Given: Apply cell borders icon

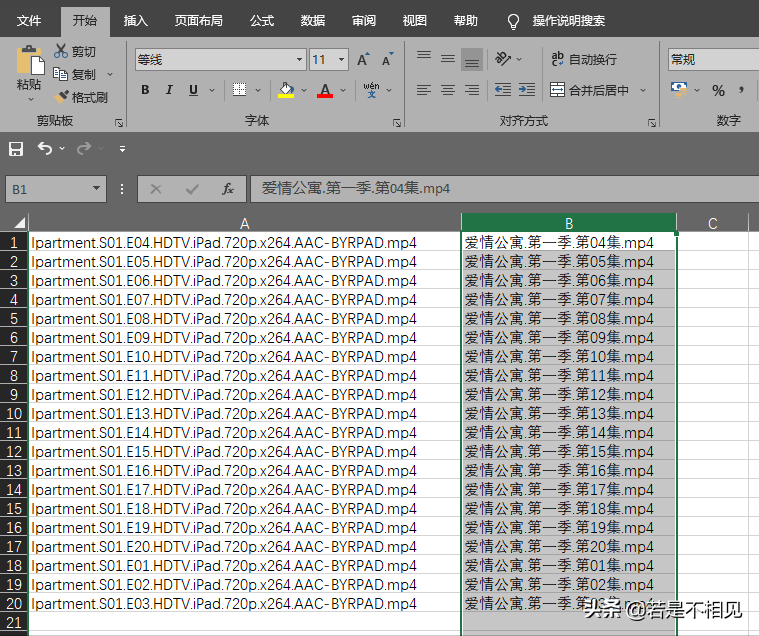Looking at the screenshot, I should tap(239, 90).
